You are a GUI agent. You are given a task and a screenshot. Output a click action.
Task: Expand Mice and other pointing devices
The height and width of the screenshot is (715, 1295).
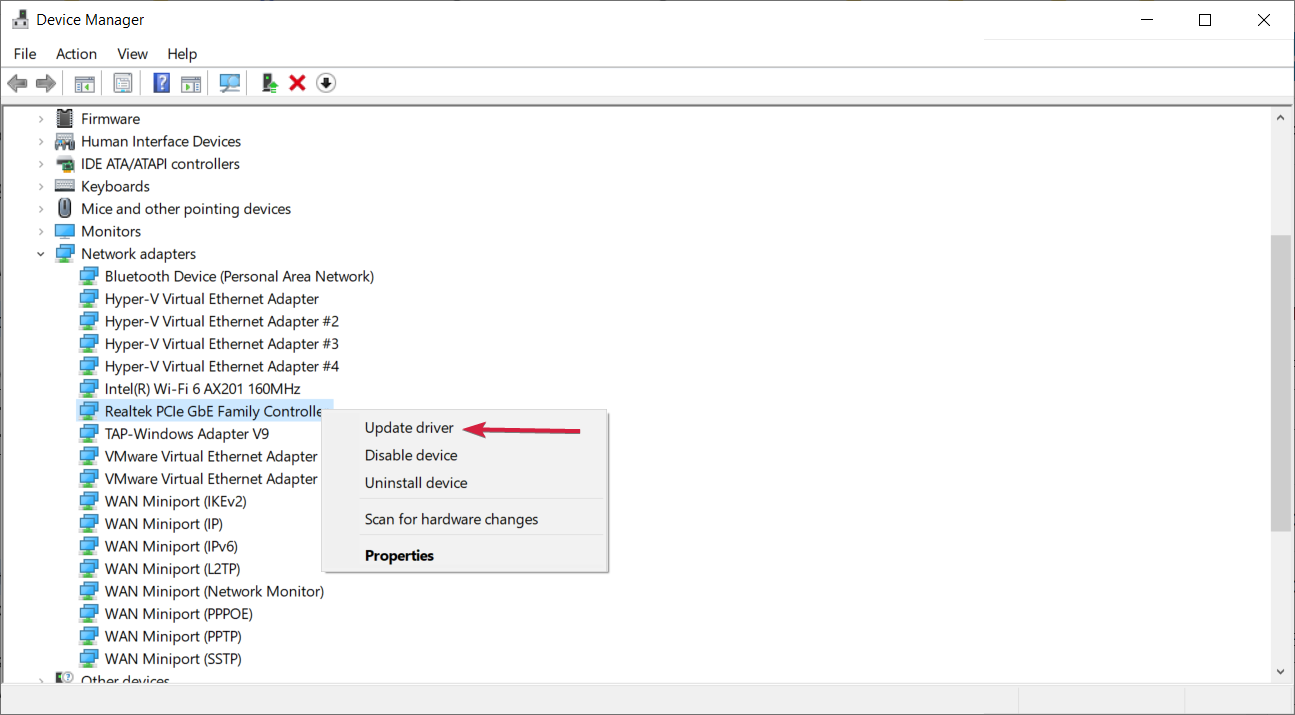point(41,209)
